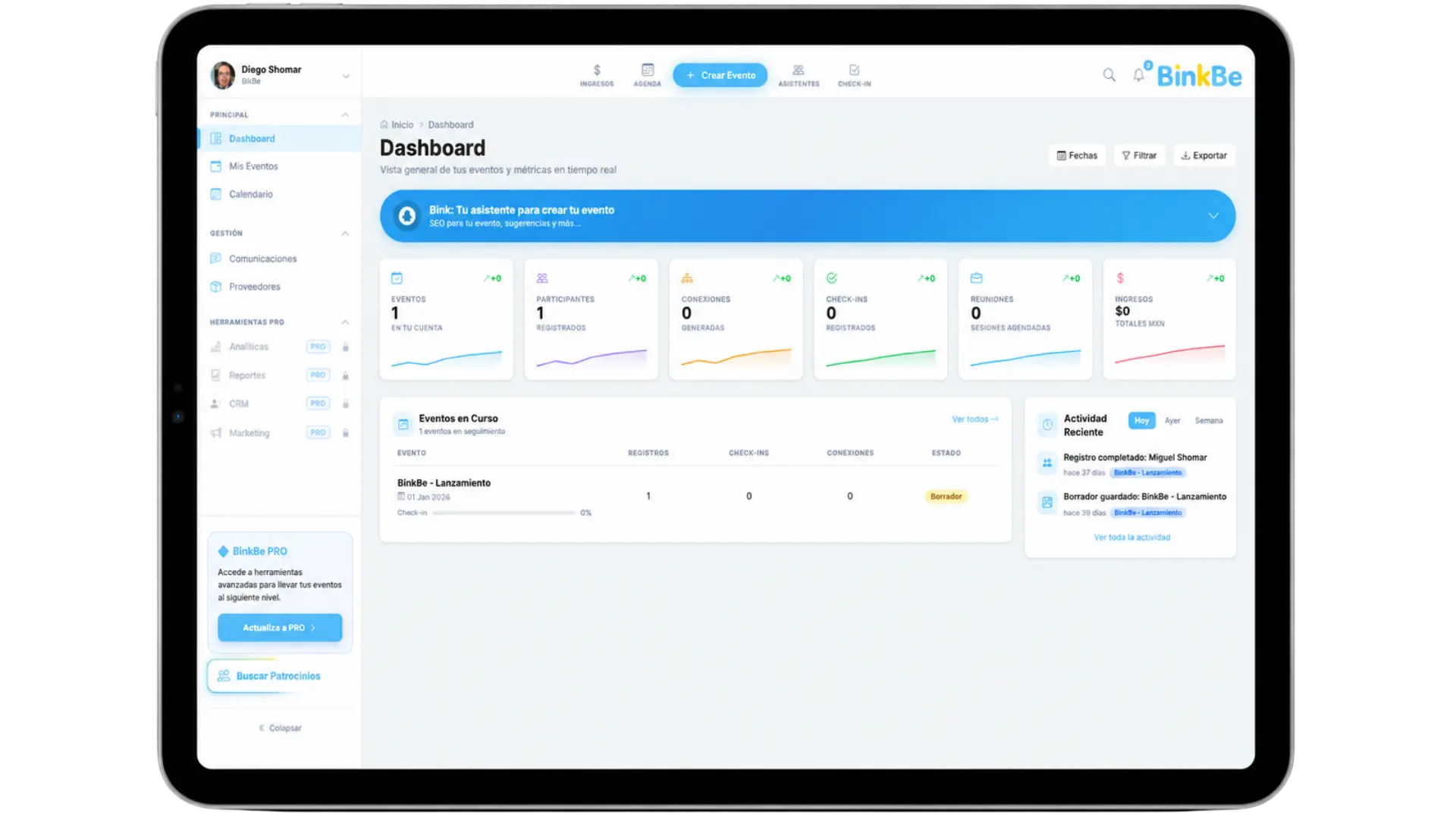Screen dimensions: 1456x819
Task: Click the lock icon beside Marketing
Action: 346,433
